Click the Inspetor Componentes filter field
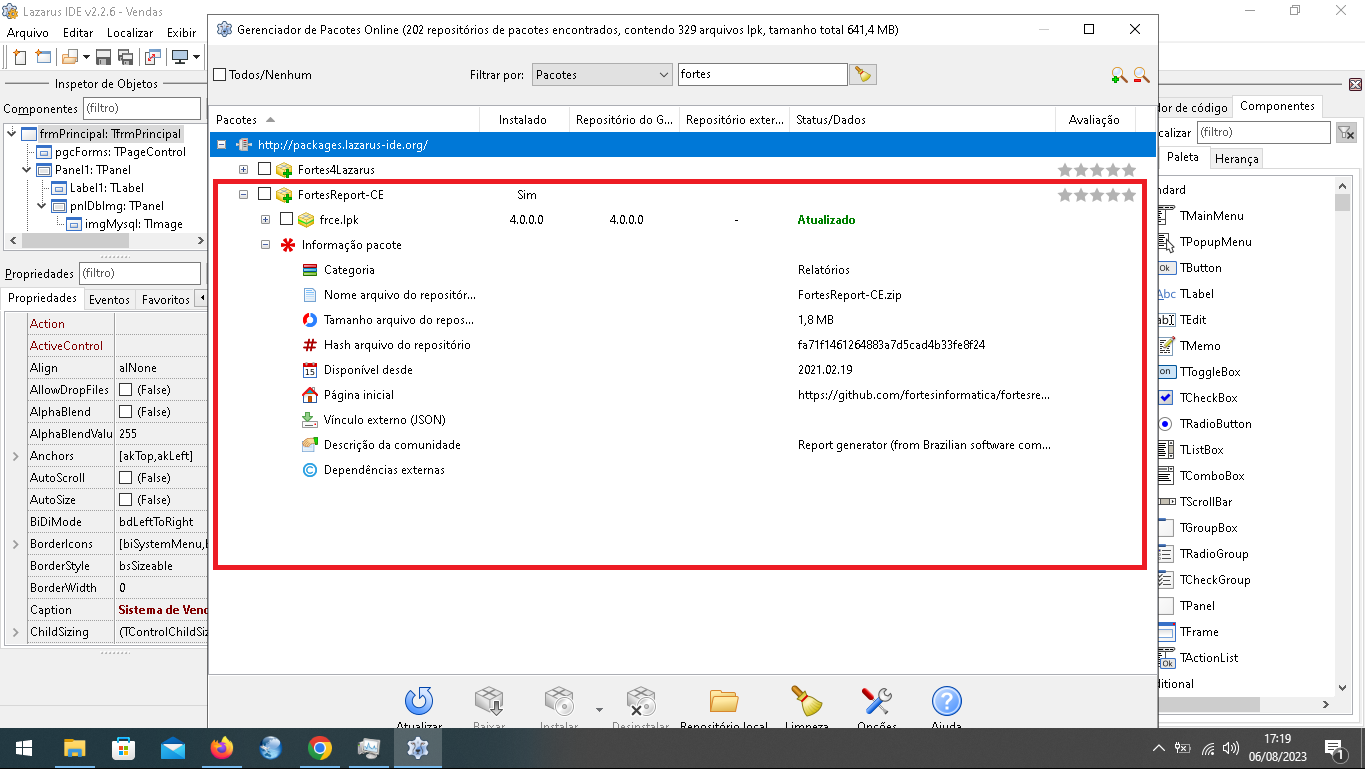Image resolution: width=1365 pixels, height=769 pixels. [x=141, y=108]
